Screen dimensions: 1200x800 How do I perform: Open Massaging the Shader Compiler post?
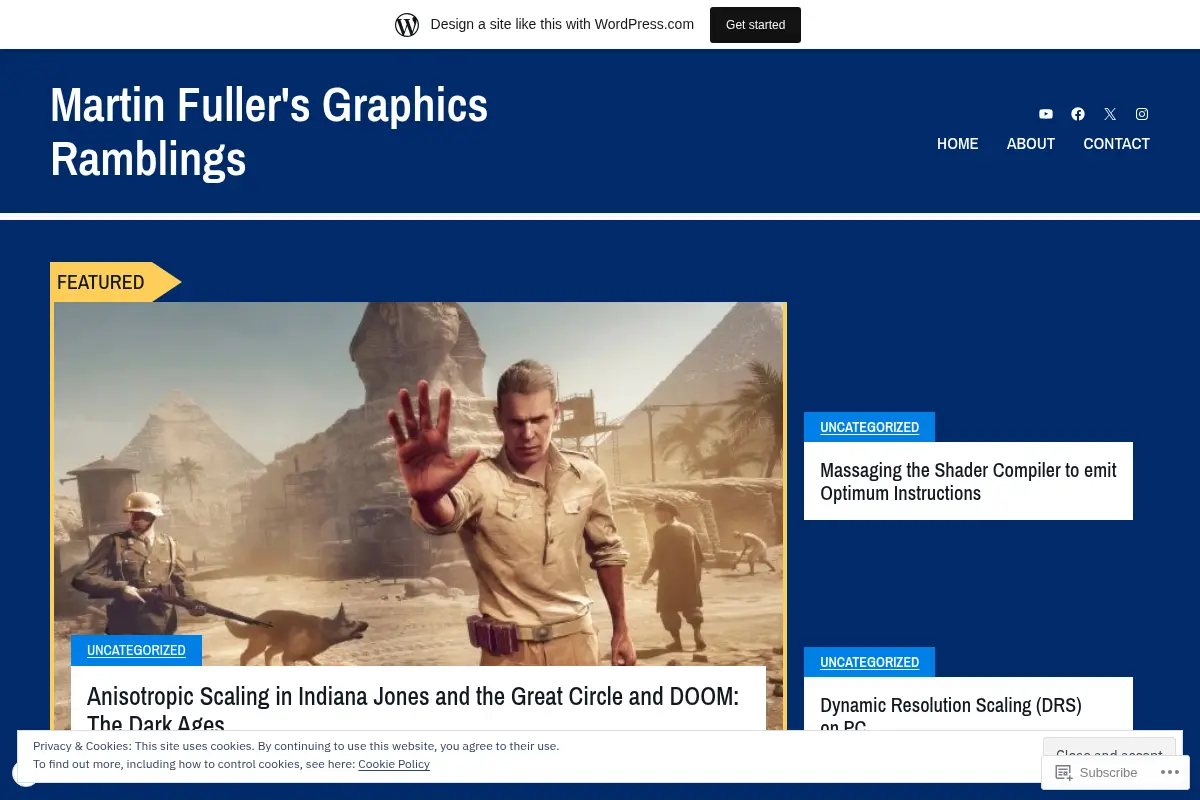(968, 481)
